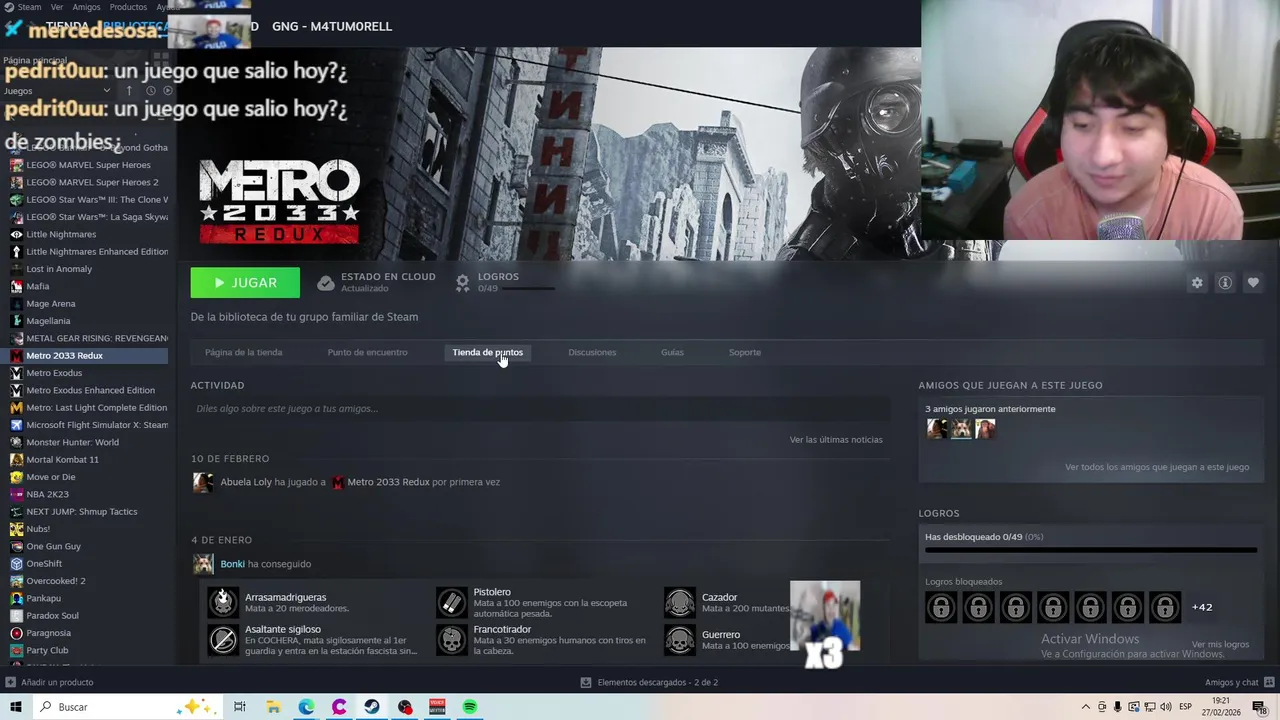The image size is (1280, 720).
Task: View the Guerrero achievement icon
Action: [680, 640]
